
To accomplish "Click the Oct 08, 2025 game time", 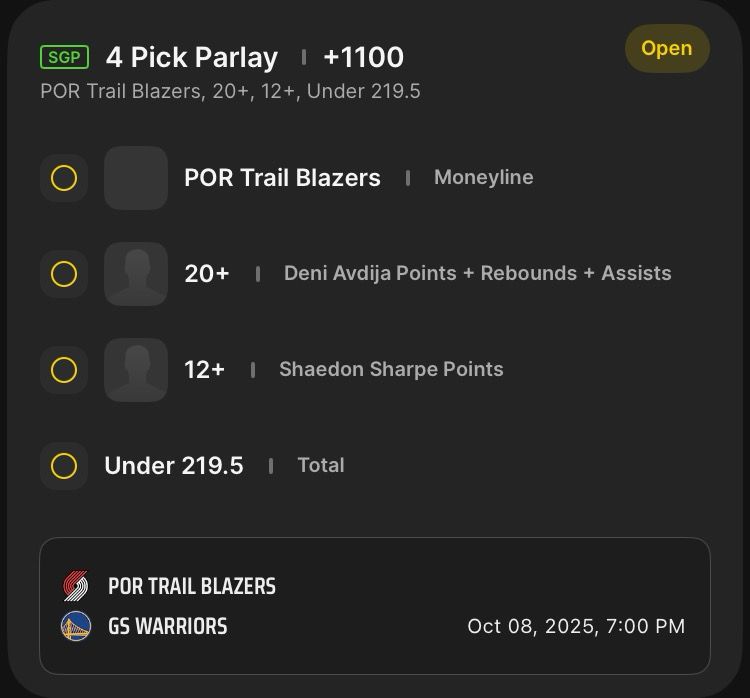I will click(x=576, y=627).
